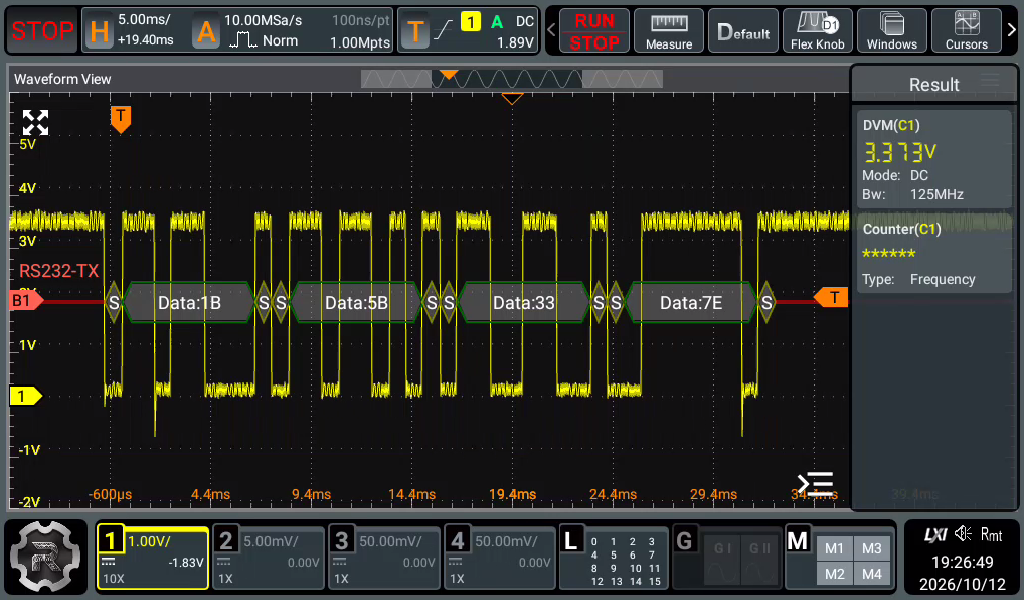The width and height of the screenshot is (1024, 600).
Task: Open the main menu gear logo
Action: pyautogui.click(x=46, y=557)
